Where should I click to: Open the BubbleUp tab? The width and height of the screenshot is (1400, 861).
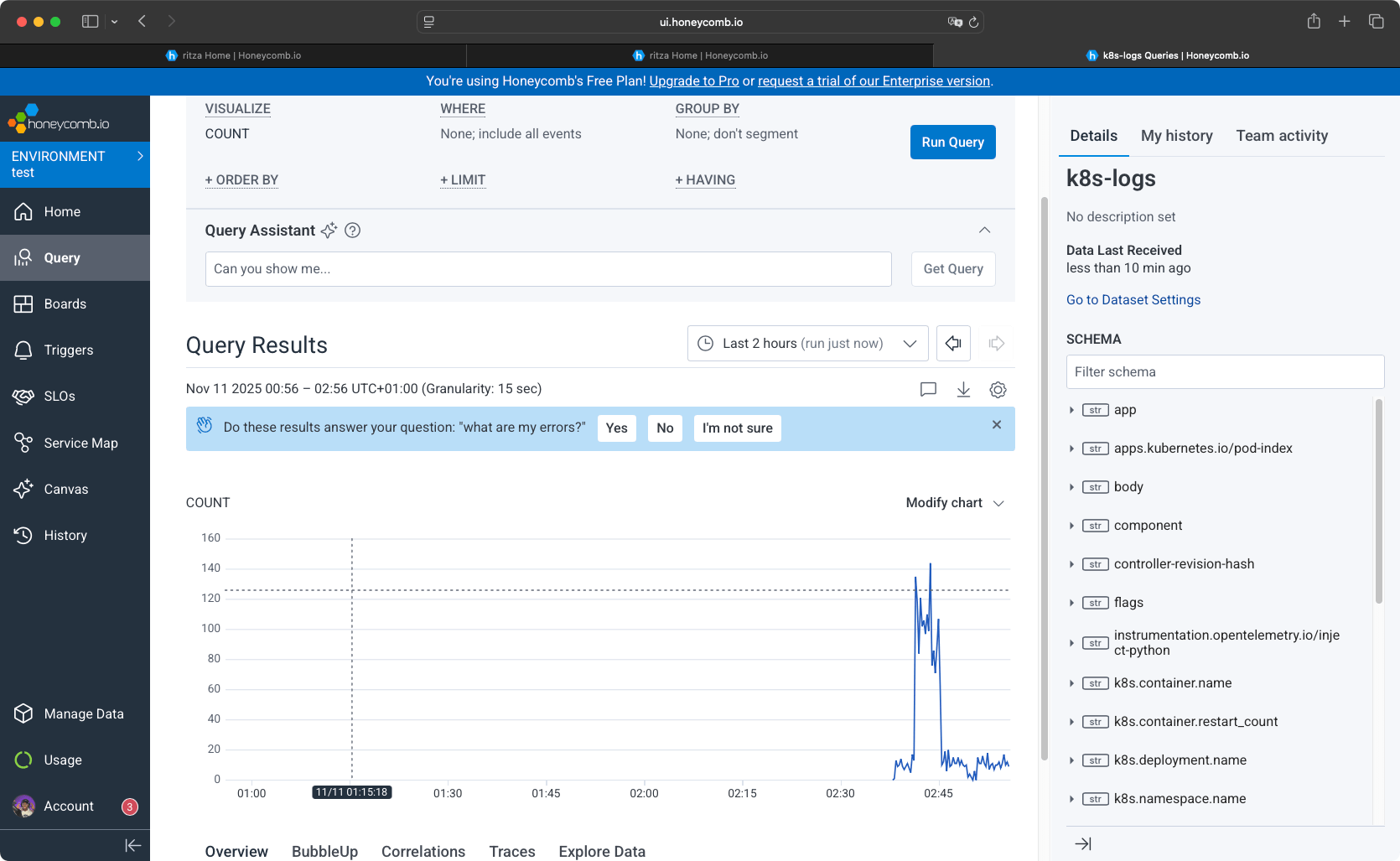pos(324,851)
